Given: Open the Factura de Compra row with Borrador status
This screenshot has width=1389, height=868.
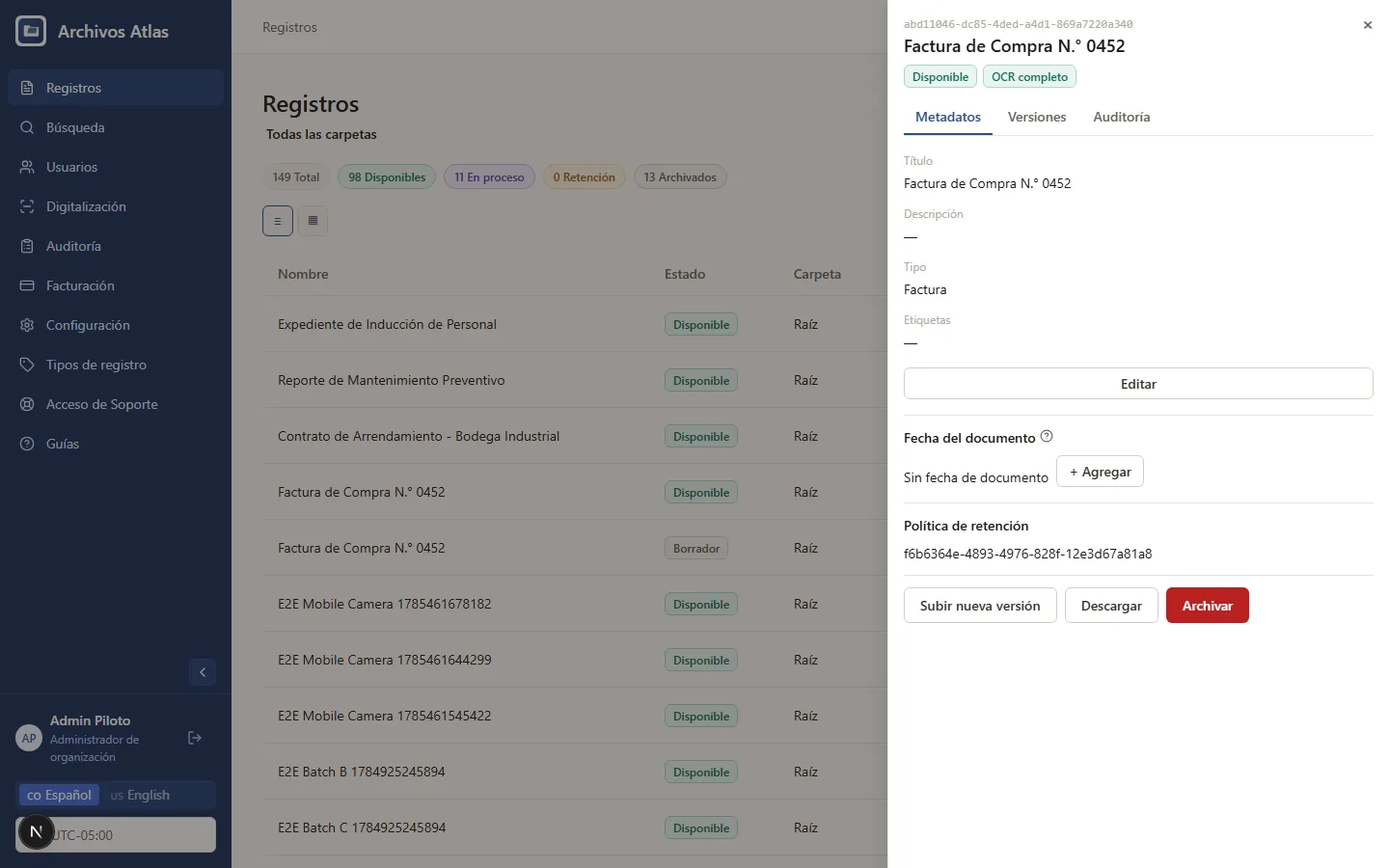Looking at the screenshot, I should 575,548.
